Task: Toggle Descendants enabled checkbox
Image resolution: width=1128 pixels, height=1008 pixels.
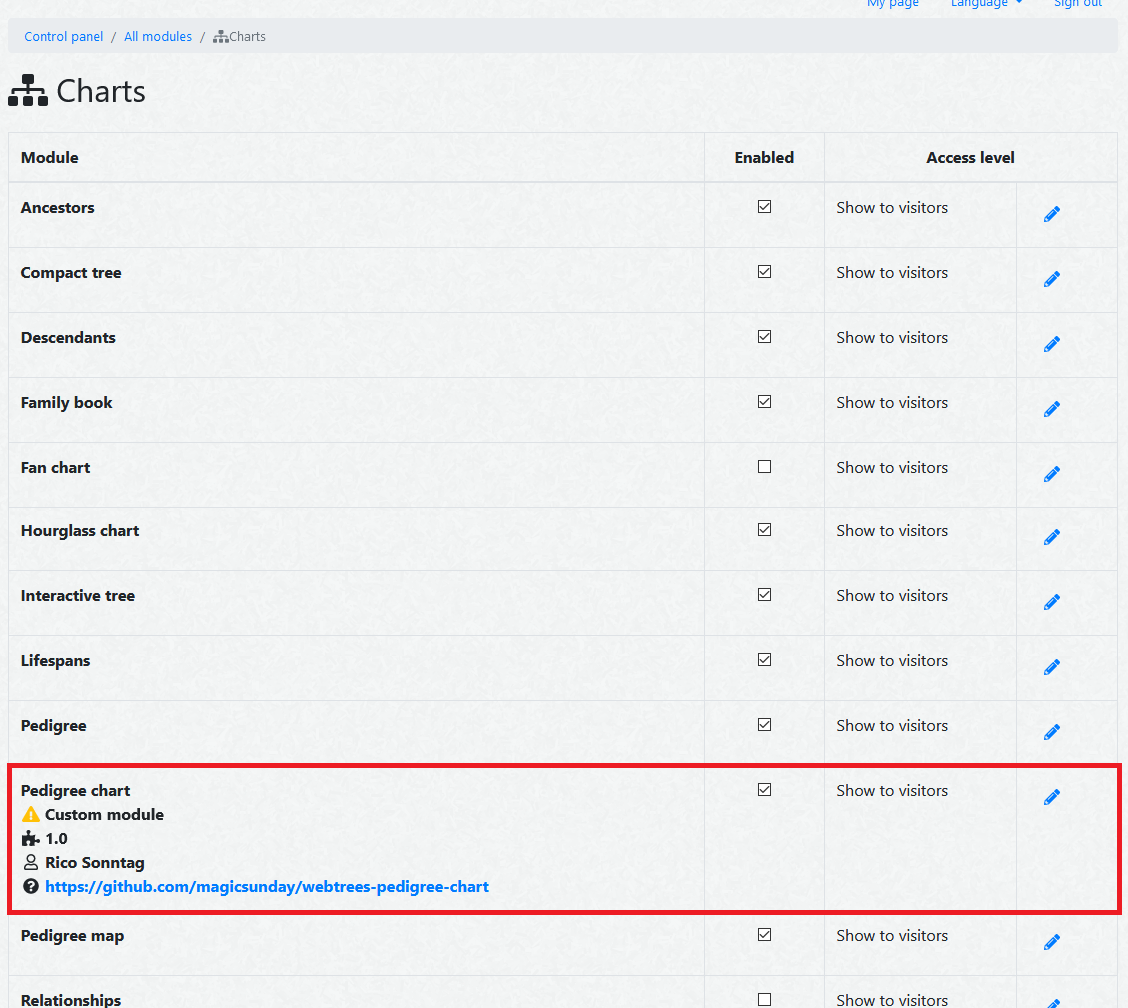Action: tap(765, 336)
